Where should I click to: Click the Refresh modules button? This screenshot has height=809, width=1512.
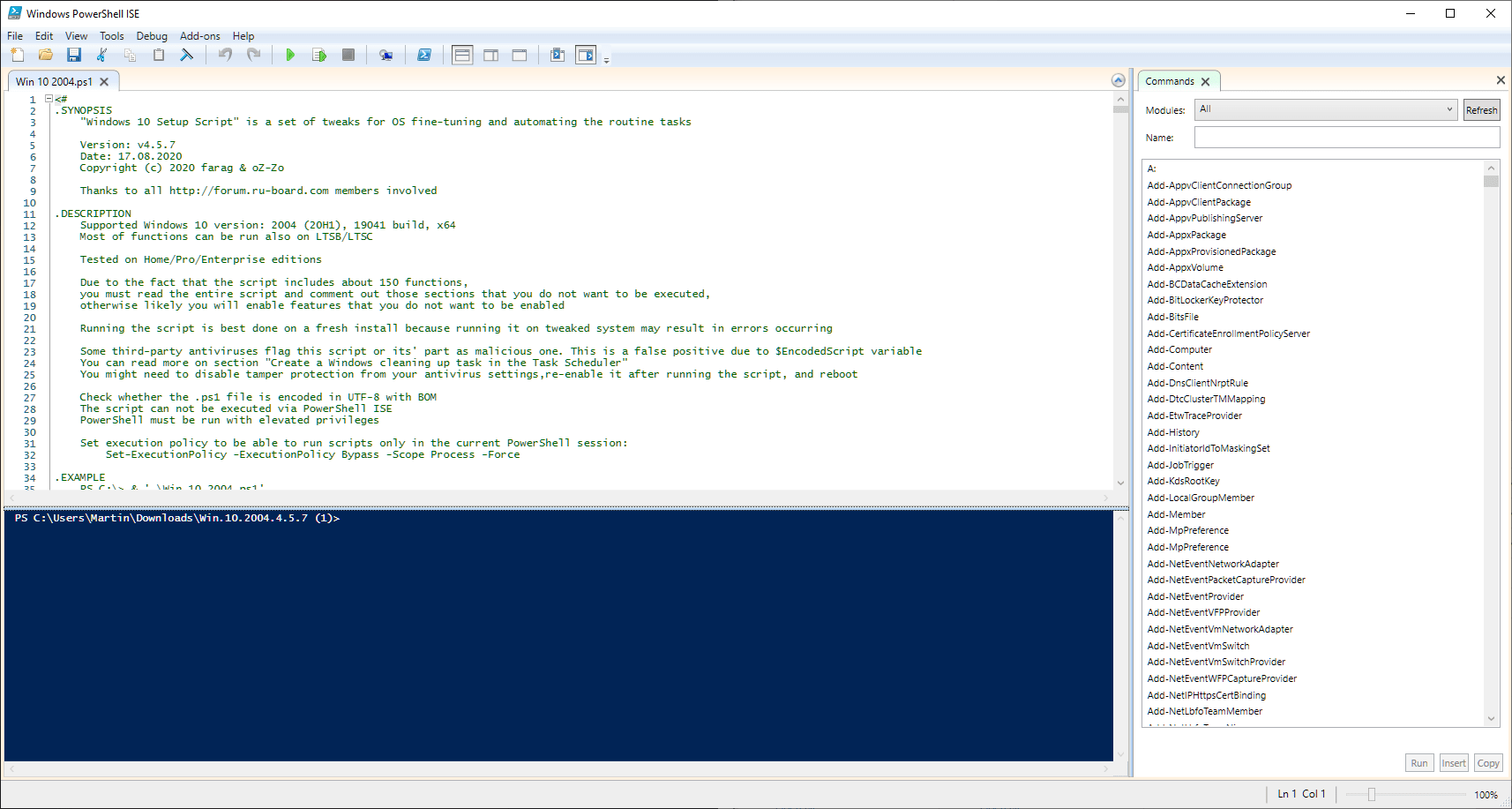coord(1482,109)
